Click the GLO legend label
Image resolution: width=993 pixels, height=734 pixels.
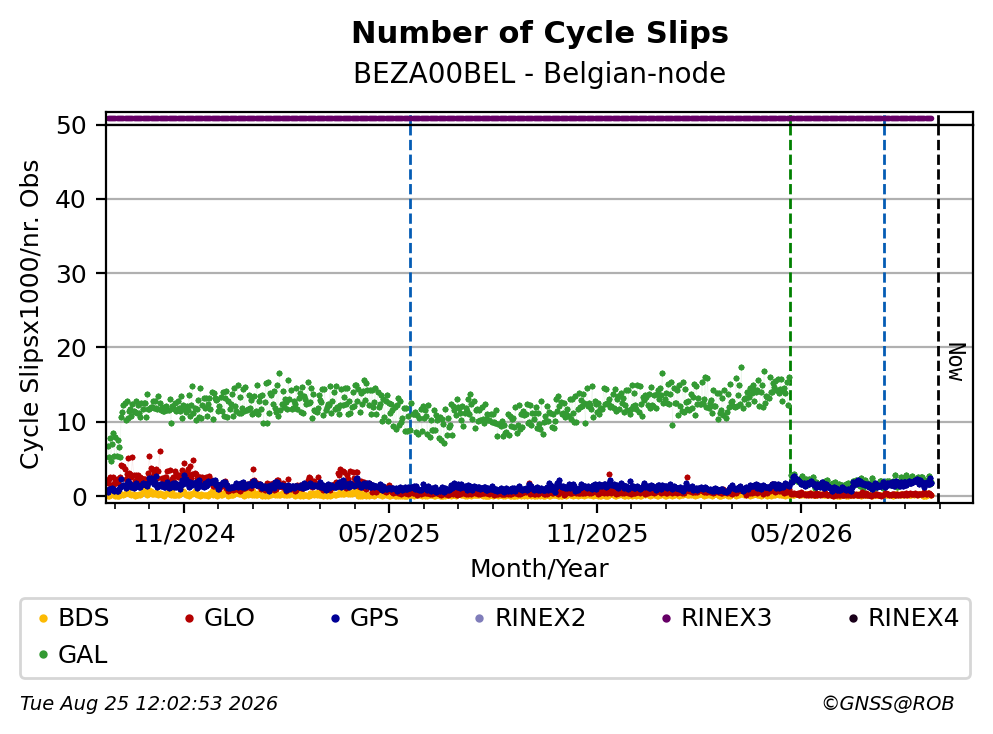tap(229, 617)
